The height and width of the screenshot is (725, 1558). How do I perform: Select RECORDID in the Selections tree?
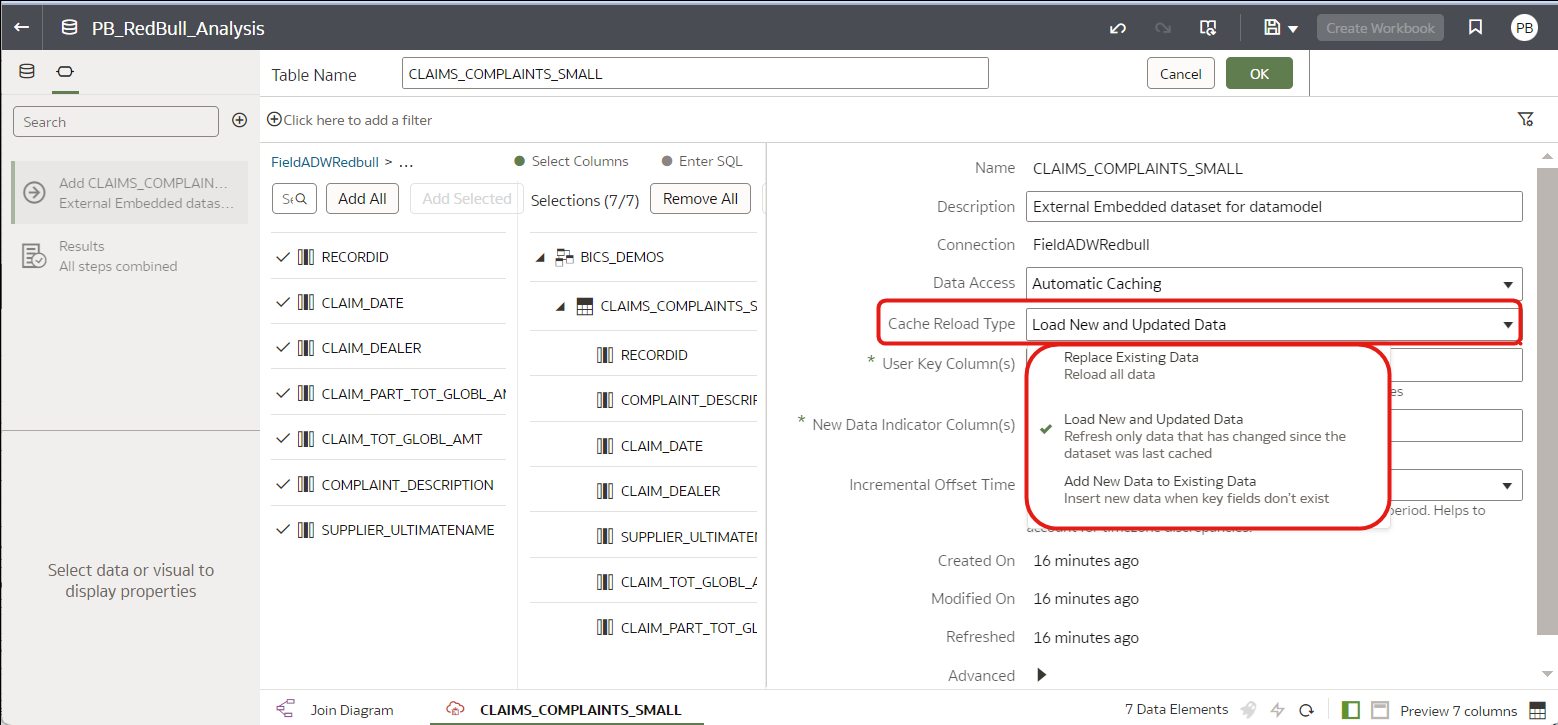654,355
